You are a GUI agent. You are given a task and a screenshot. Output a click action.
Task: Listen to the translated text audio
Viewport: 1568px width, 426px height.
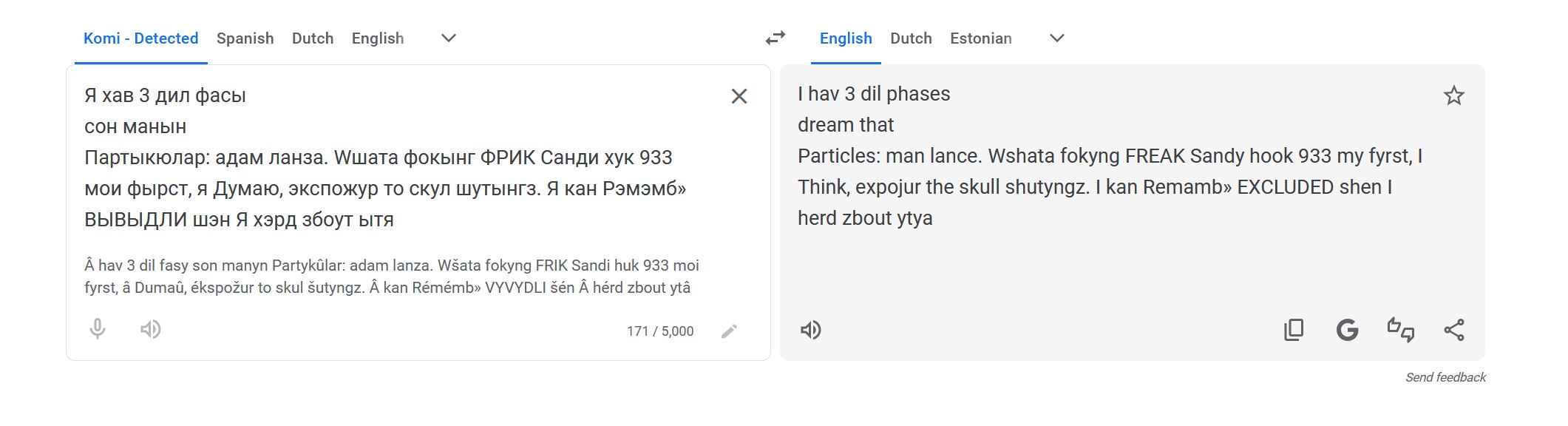tap(811, 330)
